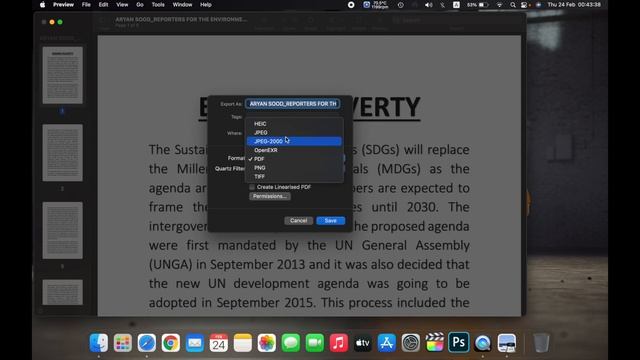Open the Mail app in Dock
640x360 pixels.
[x=195, y=343]
